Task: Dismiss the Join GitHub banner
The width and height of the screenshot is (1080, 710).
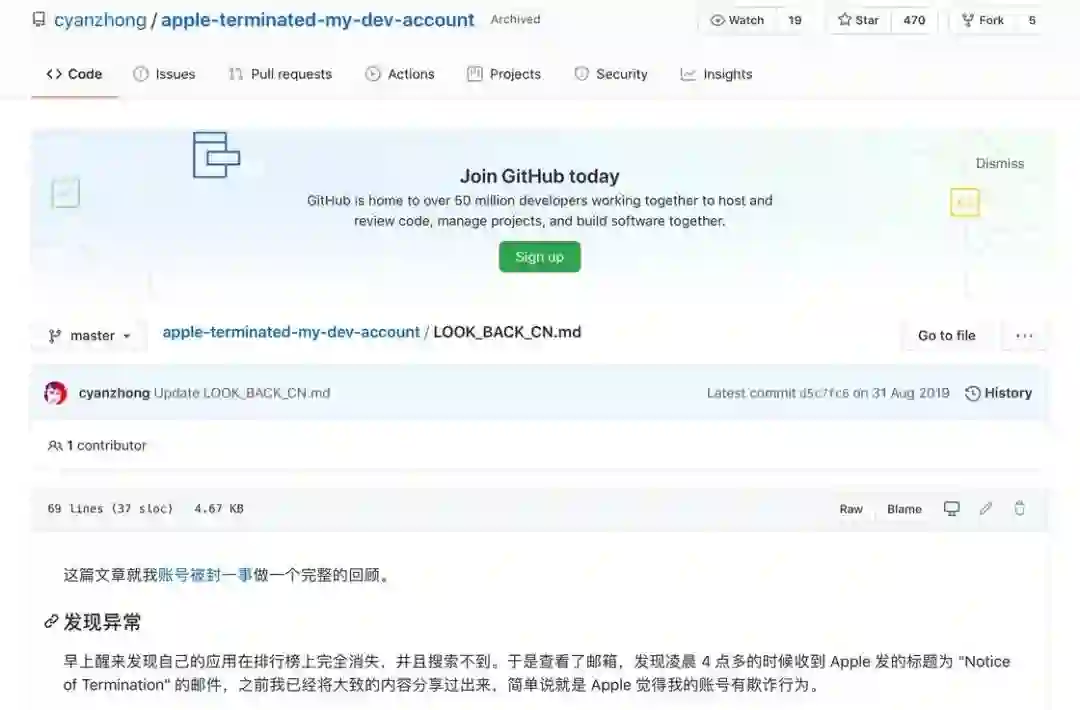Action: (999, 164)
